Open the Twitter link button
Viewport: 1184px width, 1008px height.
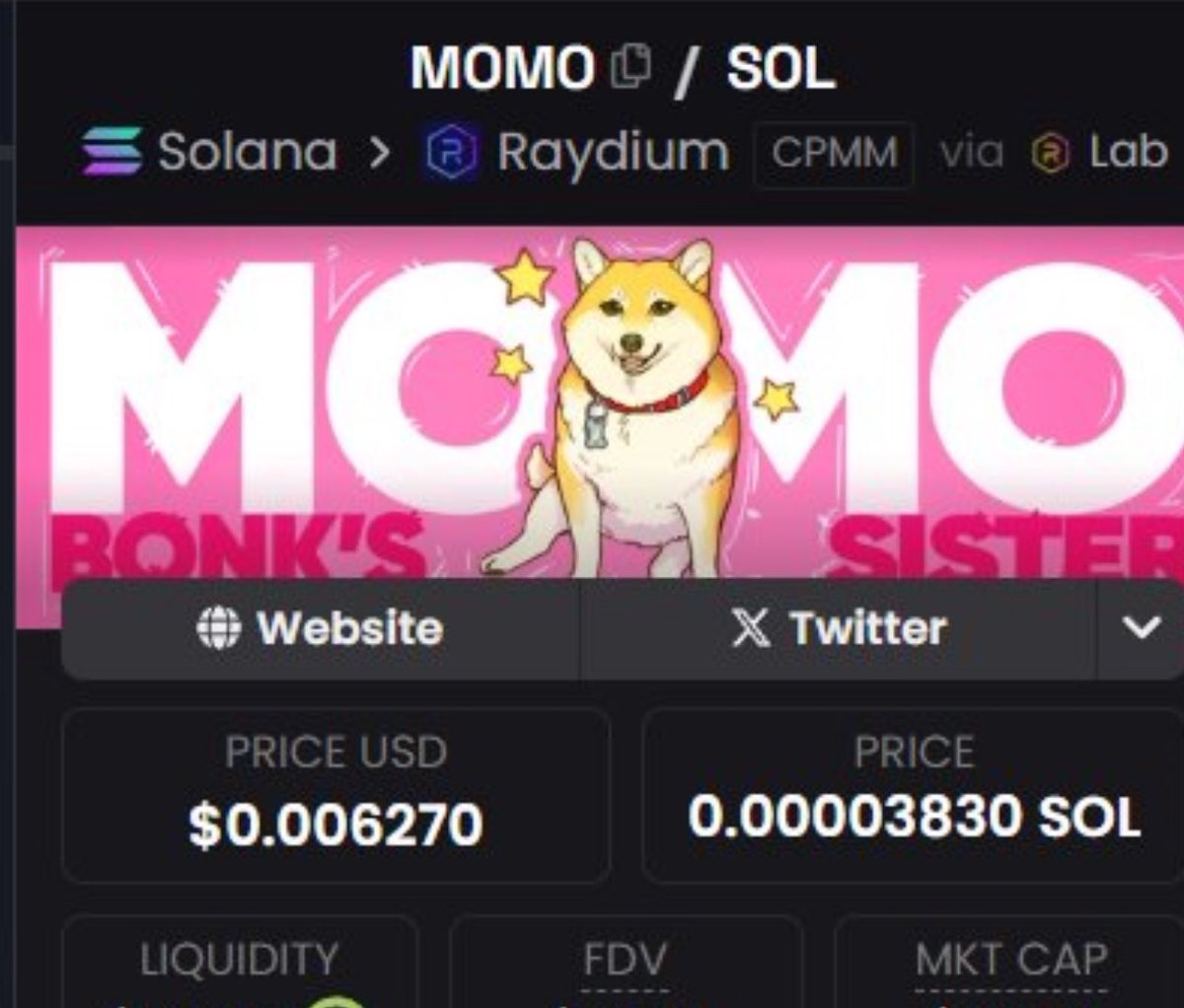pyautogui.click(x=838, y=628)
